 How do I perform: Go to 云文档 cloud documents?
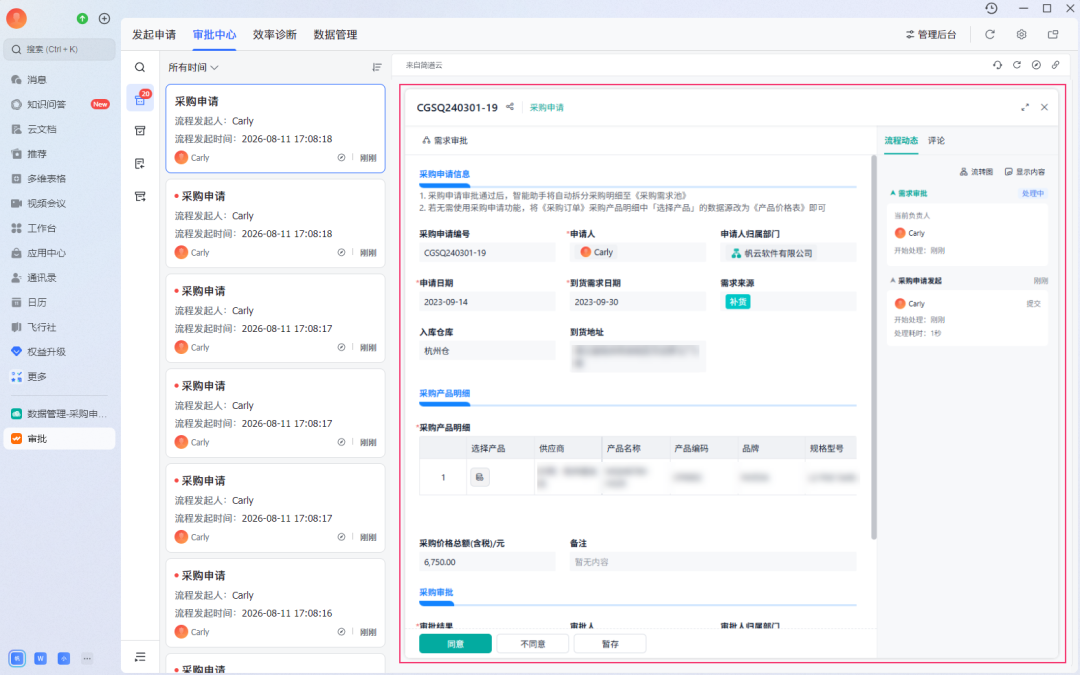59,129
